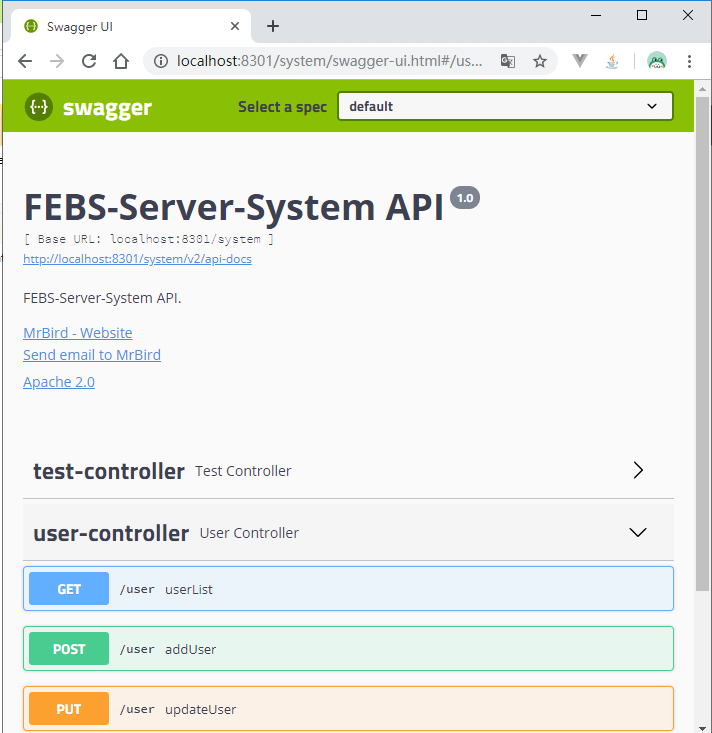Click the scrollbar up arrow

click(702, 88)
